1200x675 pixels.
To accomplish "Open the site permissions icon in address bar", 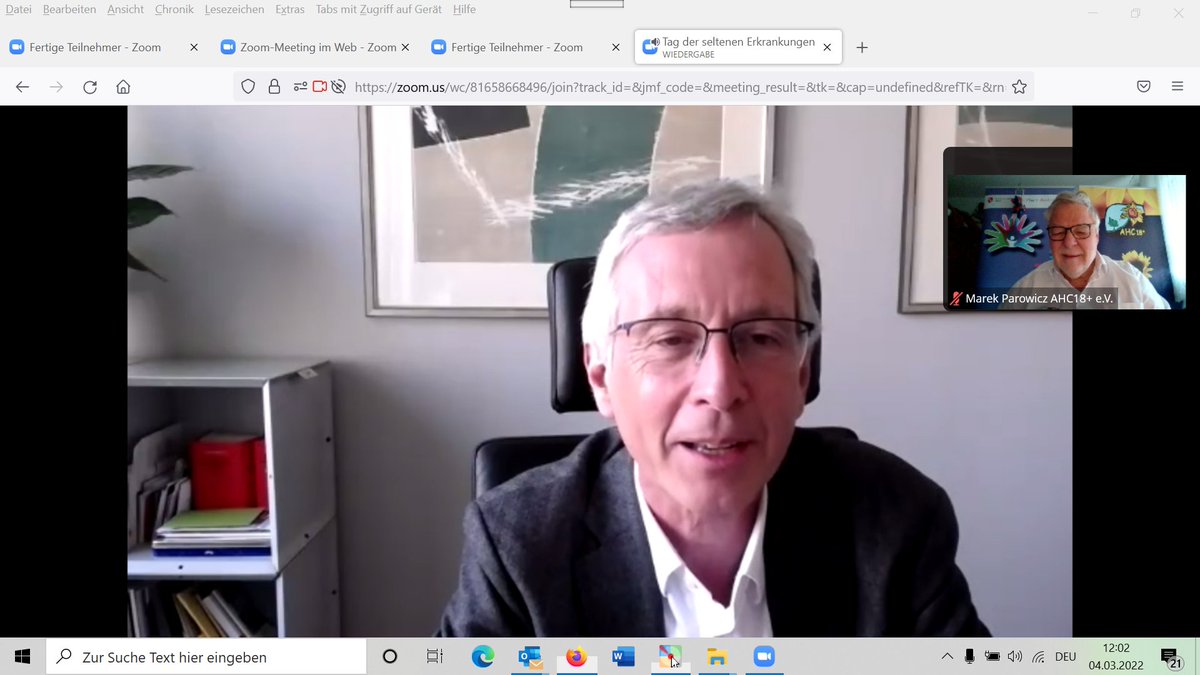I will (300, 87).
